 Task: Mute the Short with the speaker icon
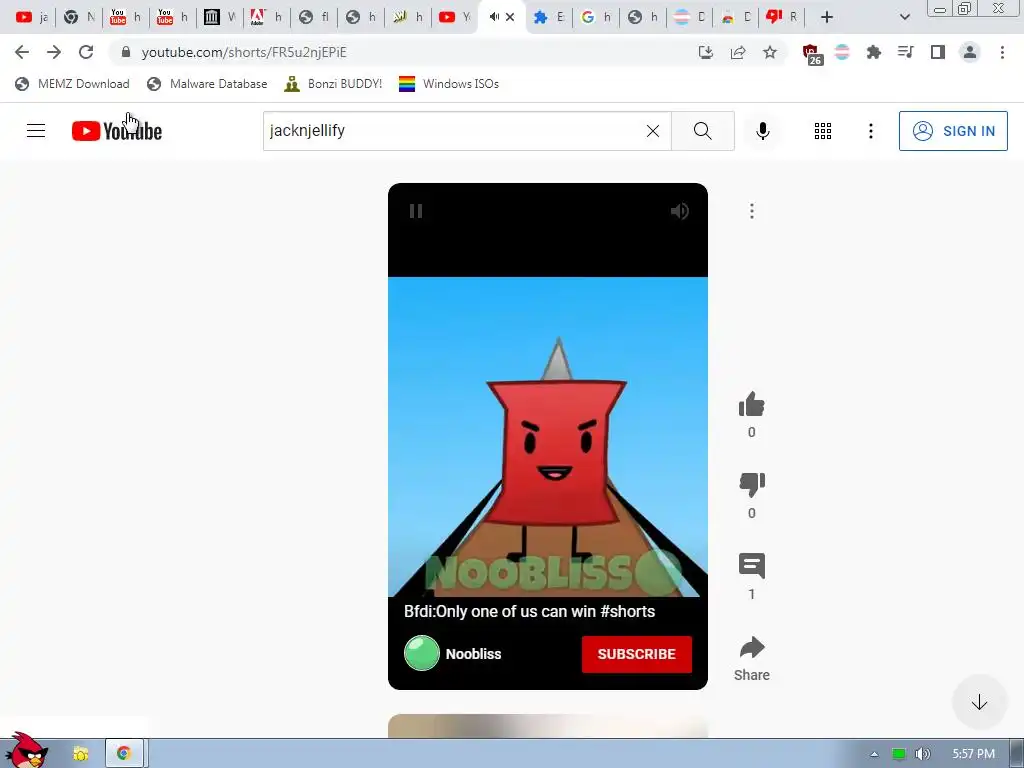click(679, 211)
